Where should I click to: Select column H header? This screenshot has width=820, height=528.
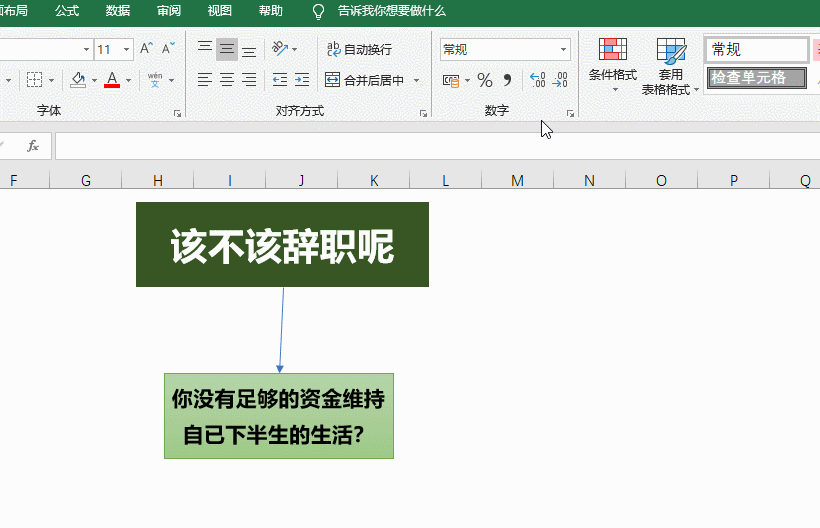click(x=157, y=180)
